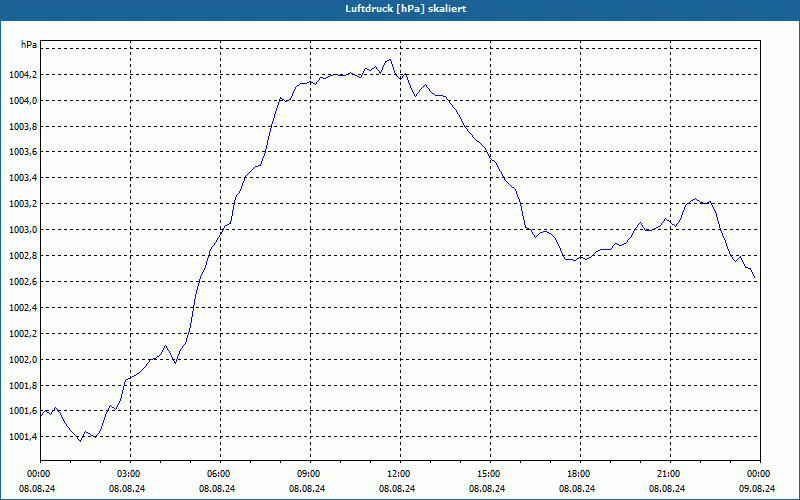The image size is (800, 500).
Task: Click the "06:00" time label
Action: [x=217, y=474]
